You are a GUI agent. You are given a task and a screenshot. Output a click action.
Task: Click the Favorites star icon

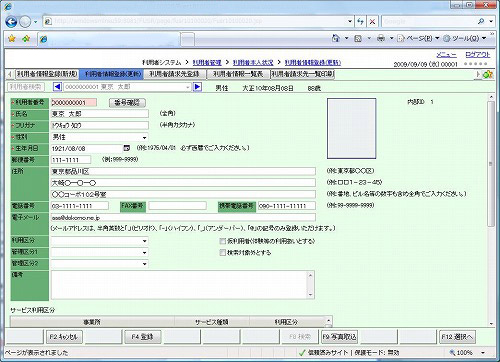click(x=12, y=39)
